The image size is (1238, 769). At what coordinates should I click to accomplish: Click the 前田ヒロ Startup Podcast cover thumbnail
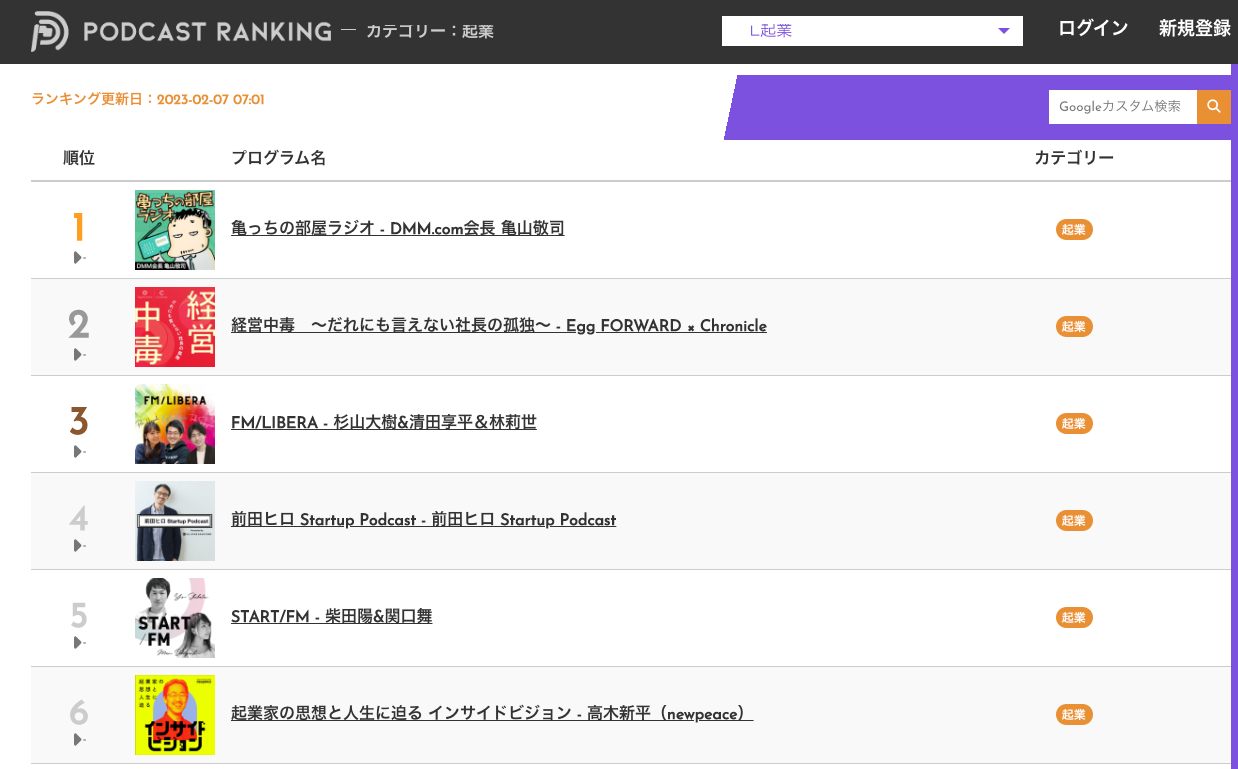[175, 521]
